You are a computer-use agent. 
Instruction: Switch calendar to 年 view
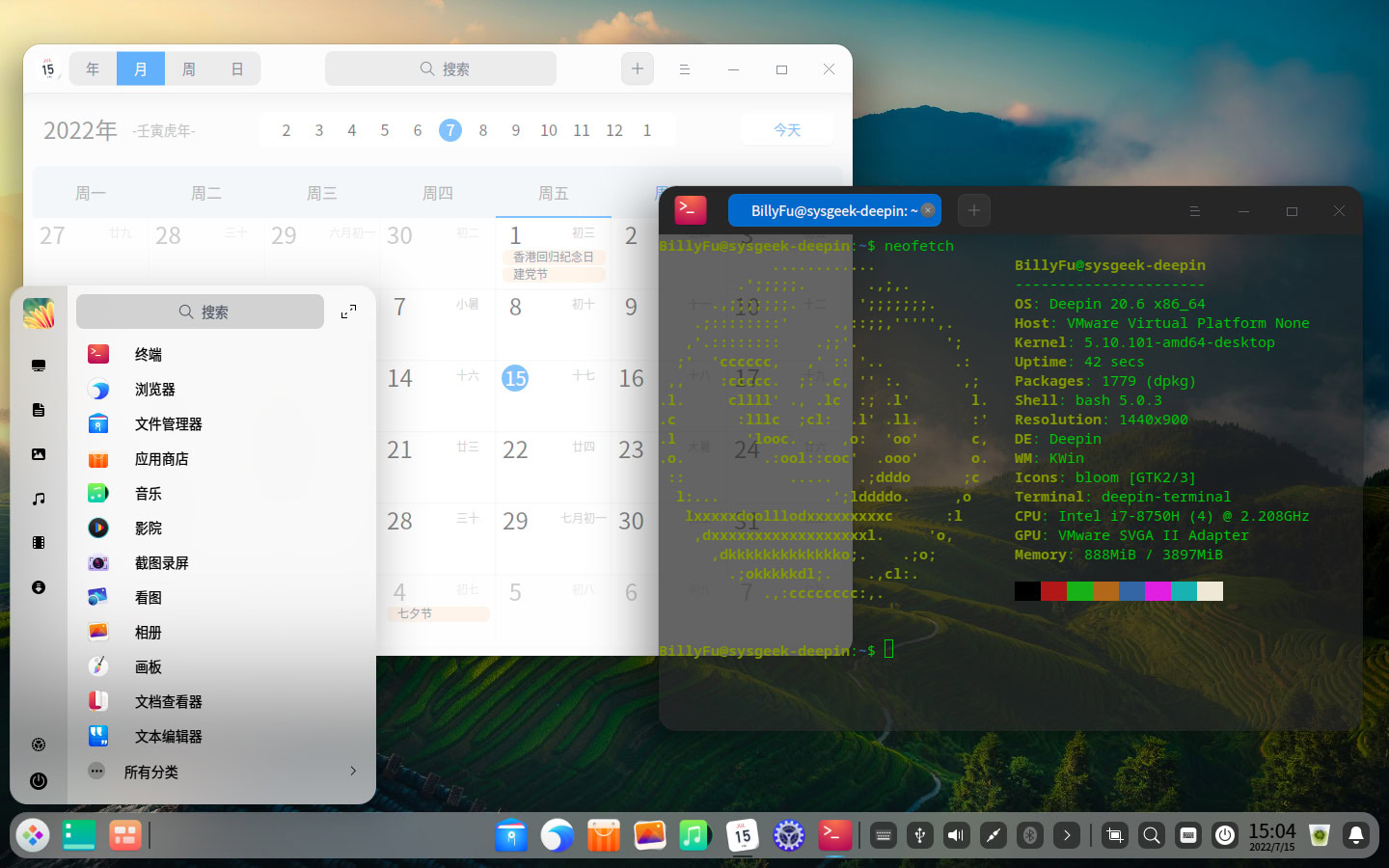point(93,68)
